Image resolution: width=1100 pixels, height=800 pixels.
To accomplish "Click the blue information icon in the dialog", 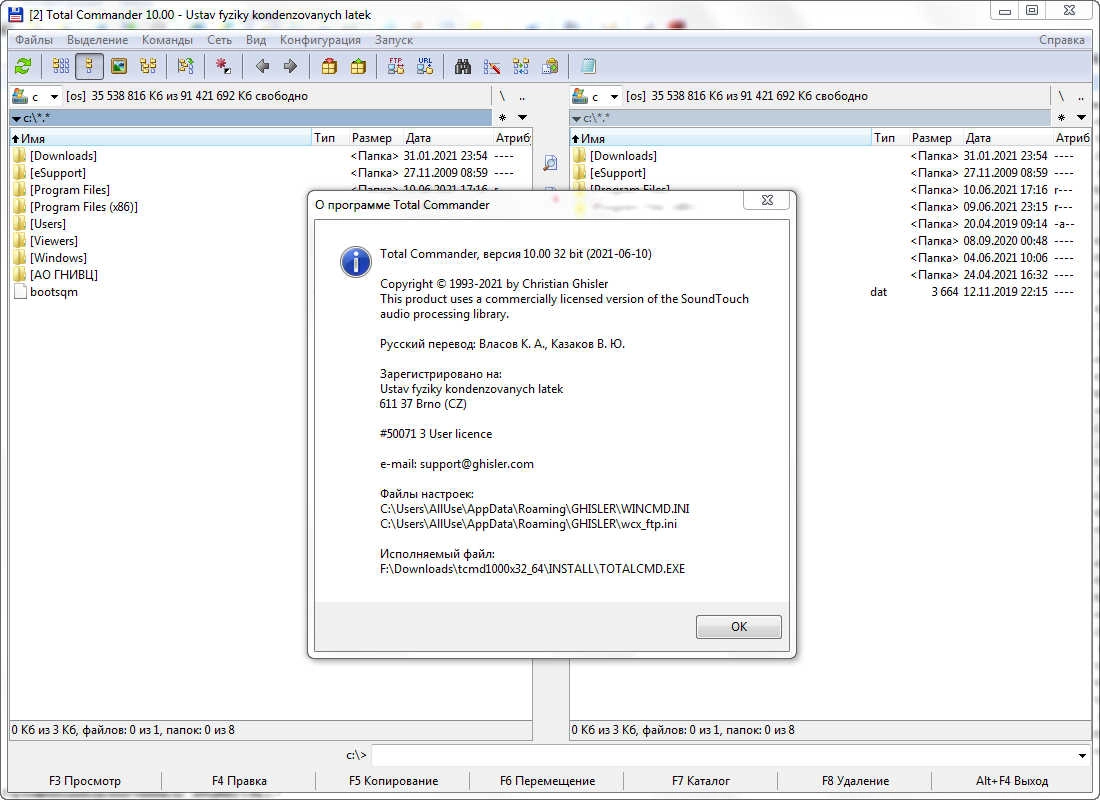I will pos(356,262).
